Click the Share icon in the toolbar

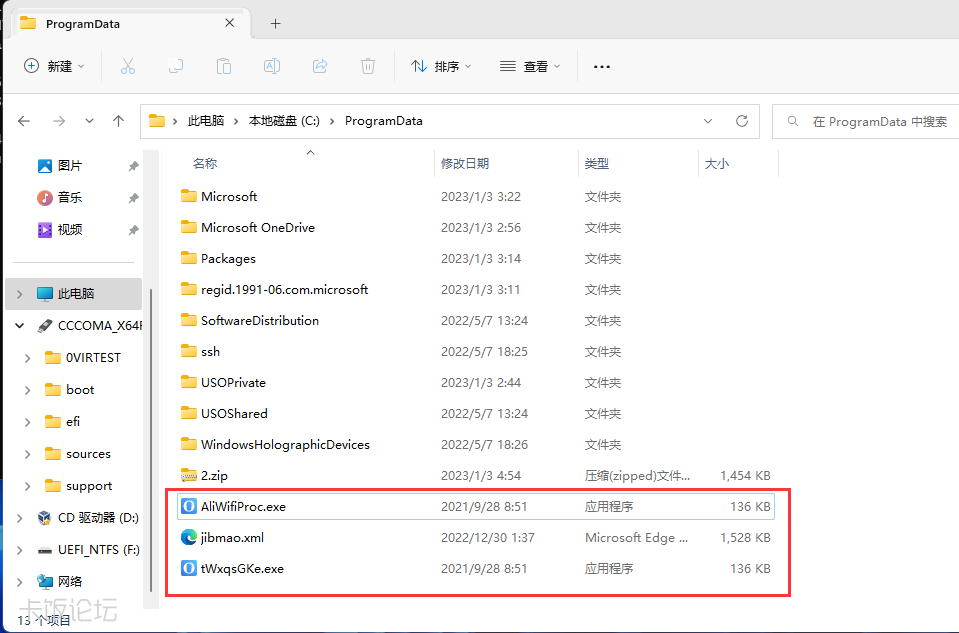click(320, 65)
